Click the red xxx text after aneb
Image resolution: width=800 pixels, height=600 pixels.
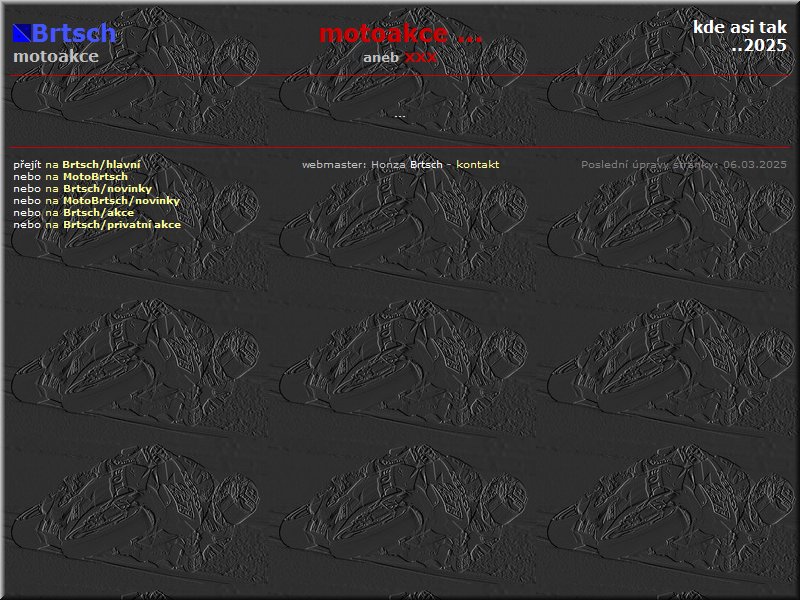421,58
